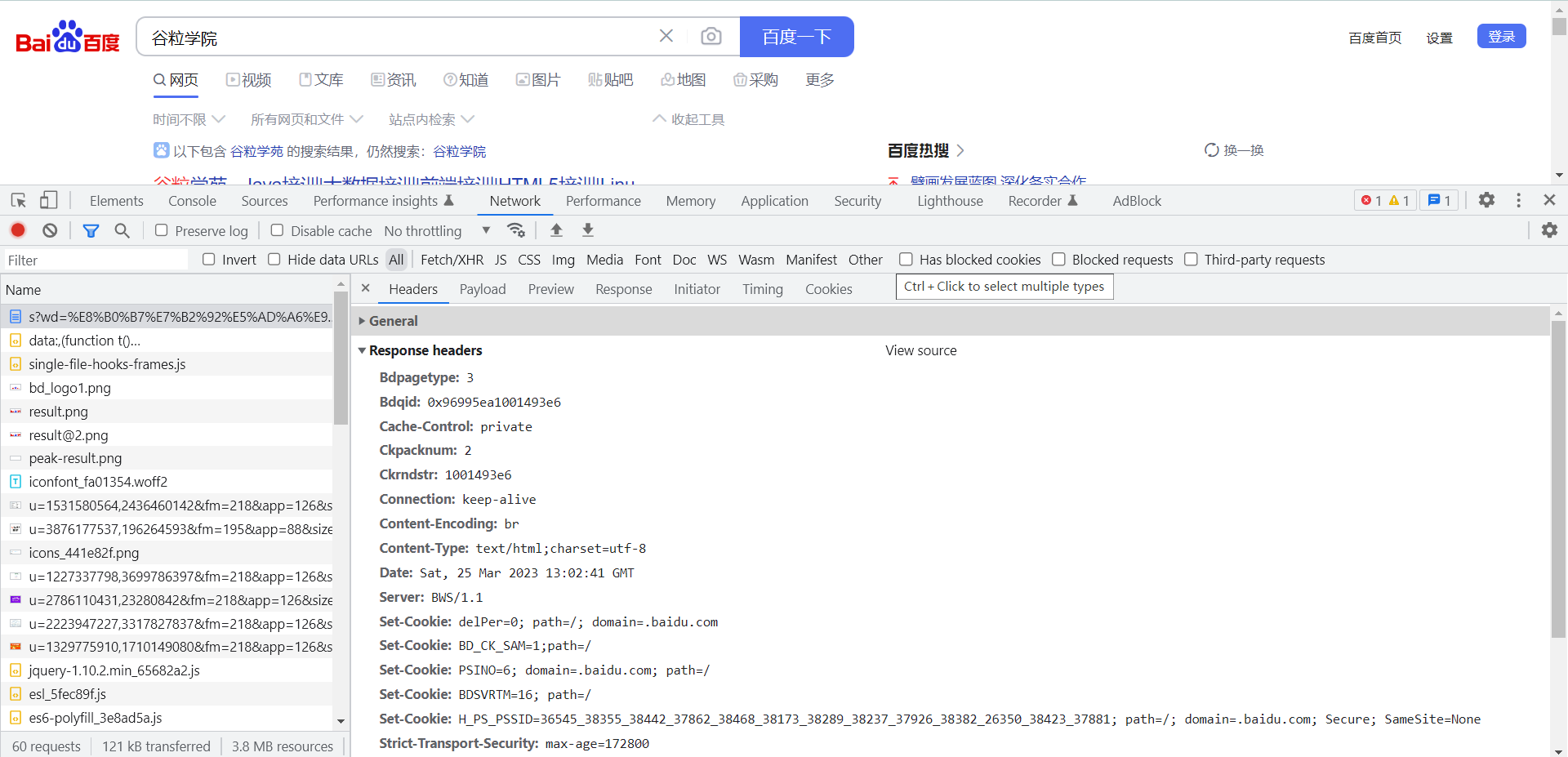Clear the Baidu search box text
1568x757 pixels.
point(666,36)
